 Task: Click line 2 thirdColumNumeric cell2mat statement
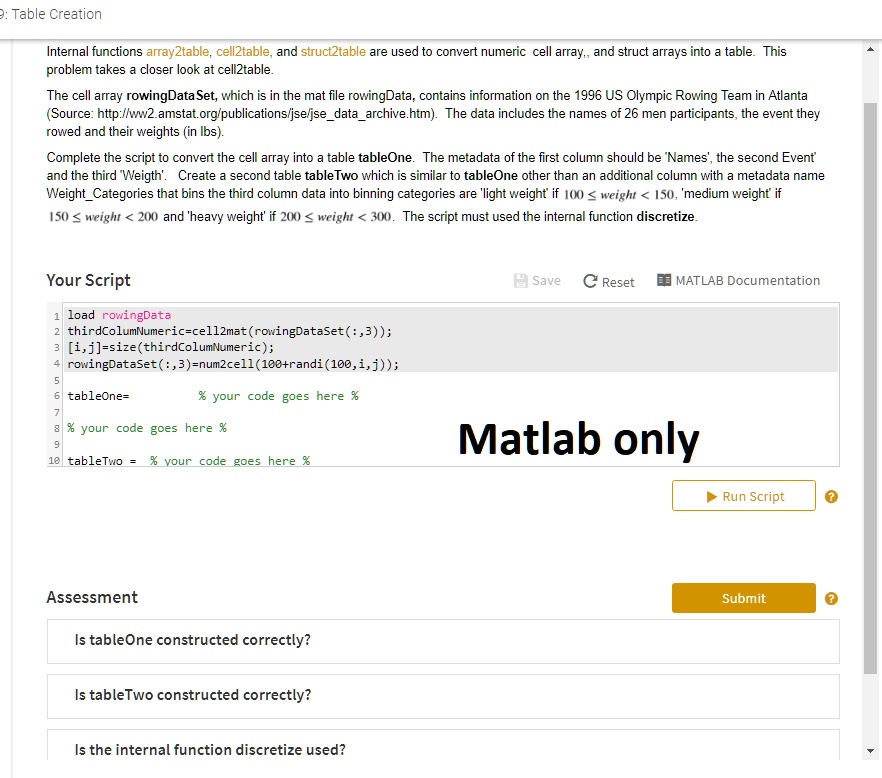click(230, 331)
